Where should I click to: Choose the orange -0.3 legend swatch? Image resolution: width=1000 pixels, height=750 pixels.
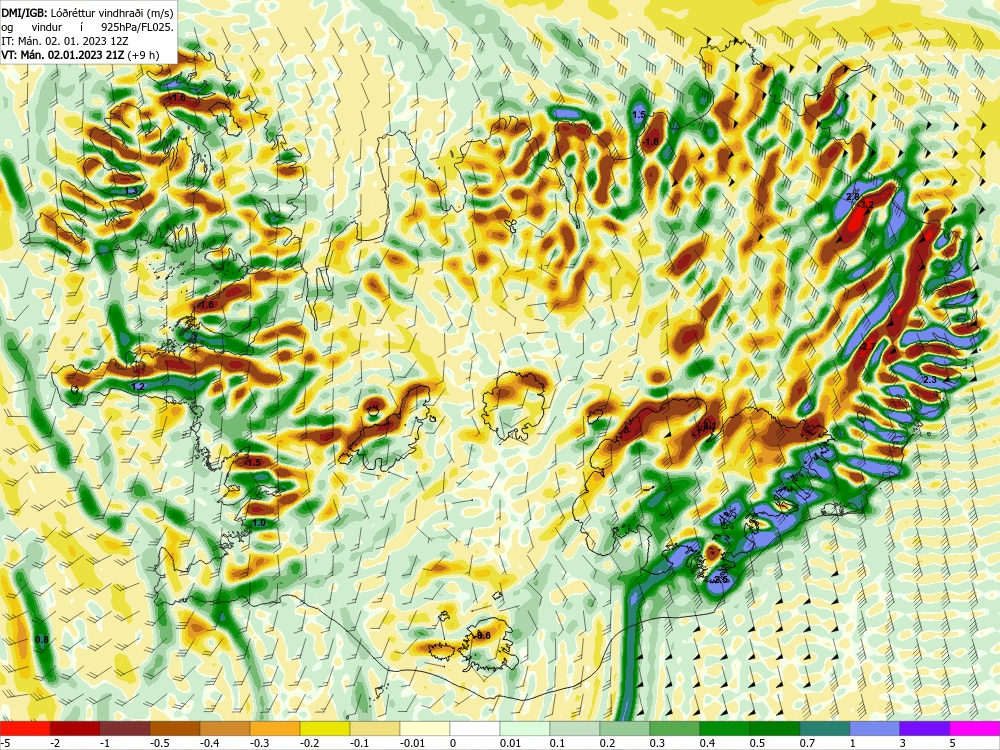(275, 728)
